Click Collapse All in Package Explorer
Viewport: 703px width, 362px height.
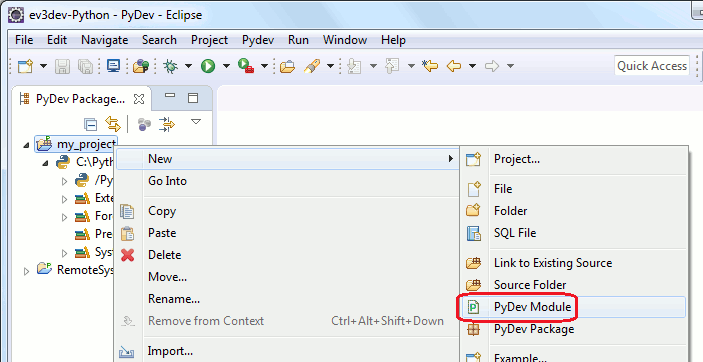(91, 124)
